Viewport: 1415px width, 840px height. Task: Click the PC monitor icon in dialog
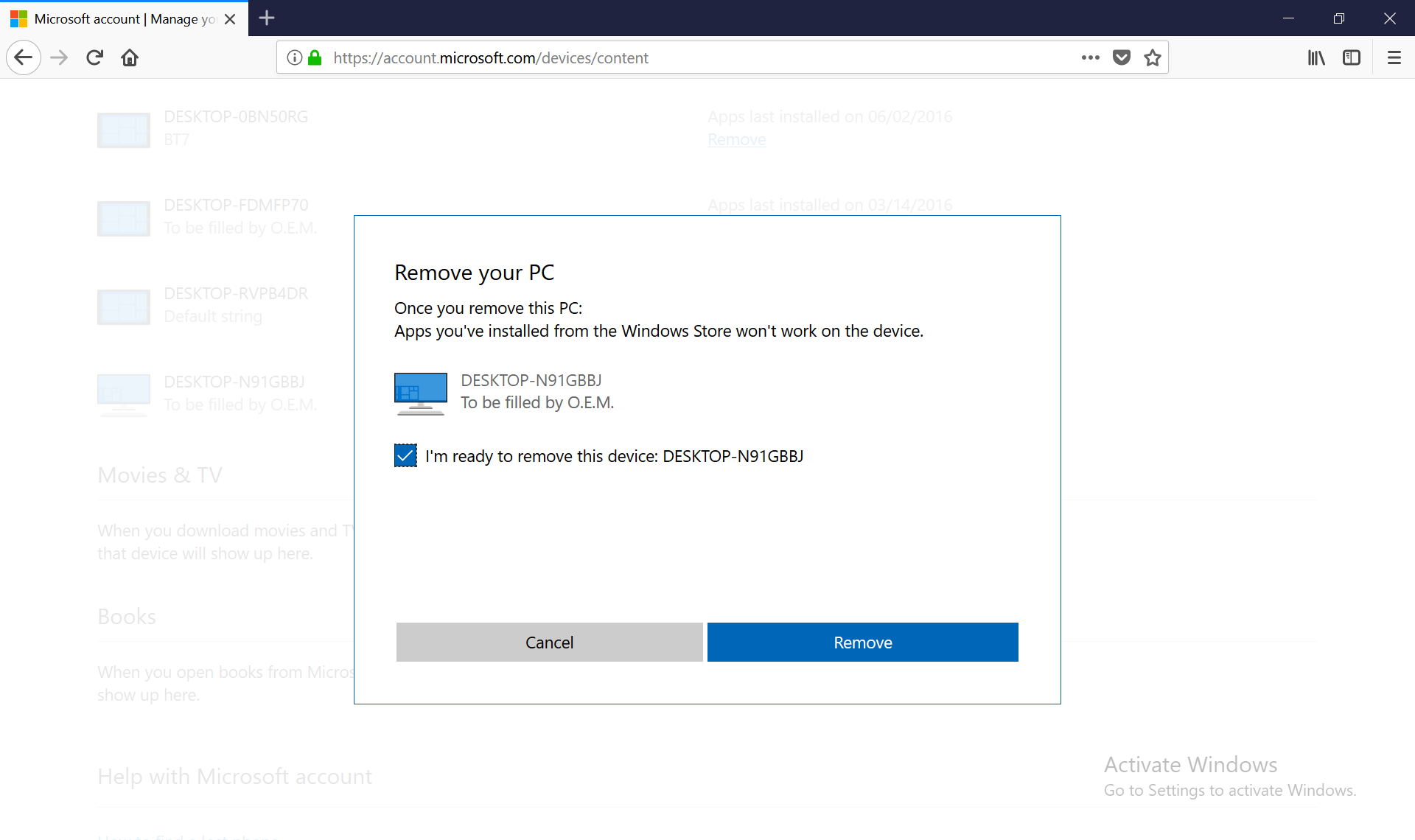[x=420, y=393]
